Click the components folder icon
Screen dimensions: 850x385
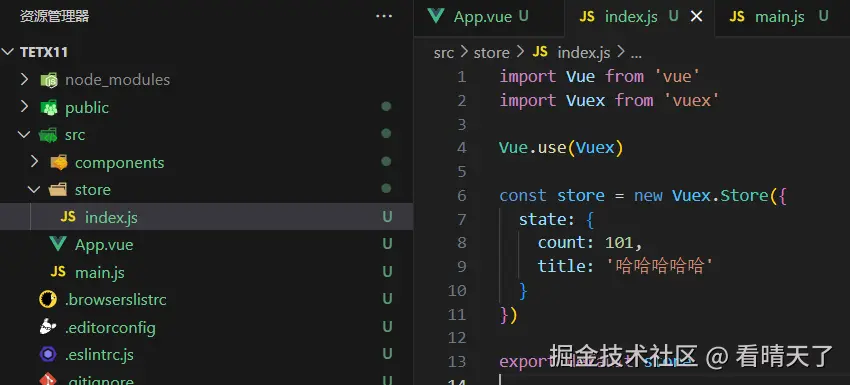(59, 162)
